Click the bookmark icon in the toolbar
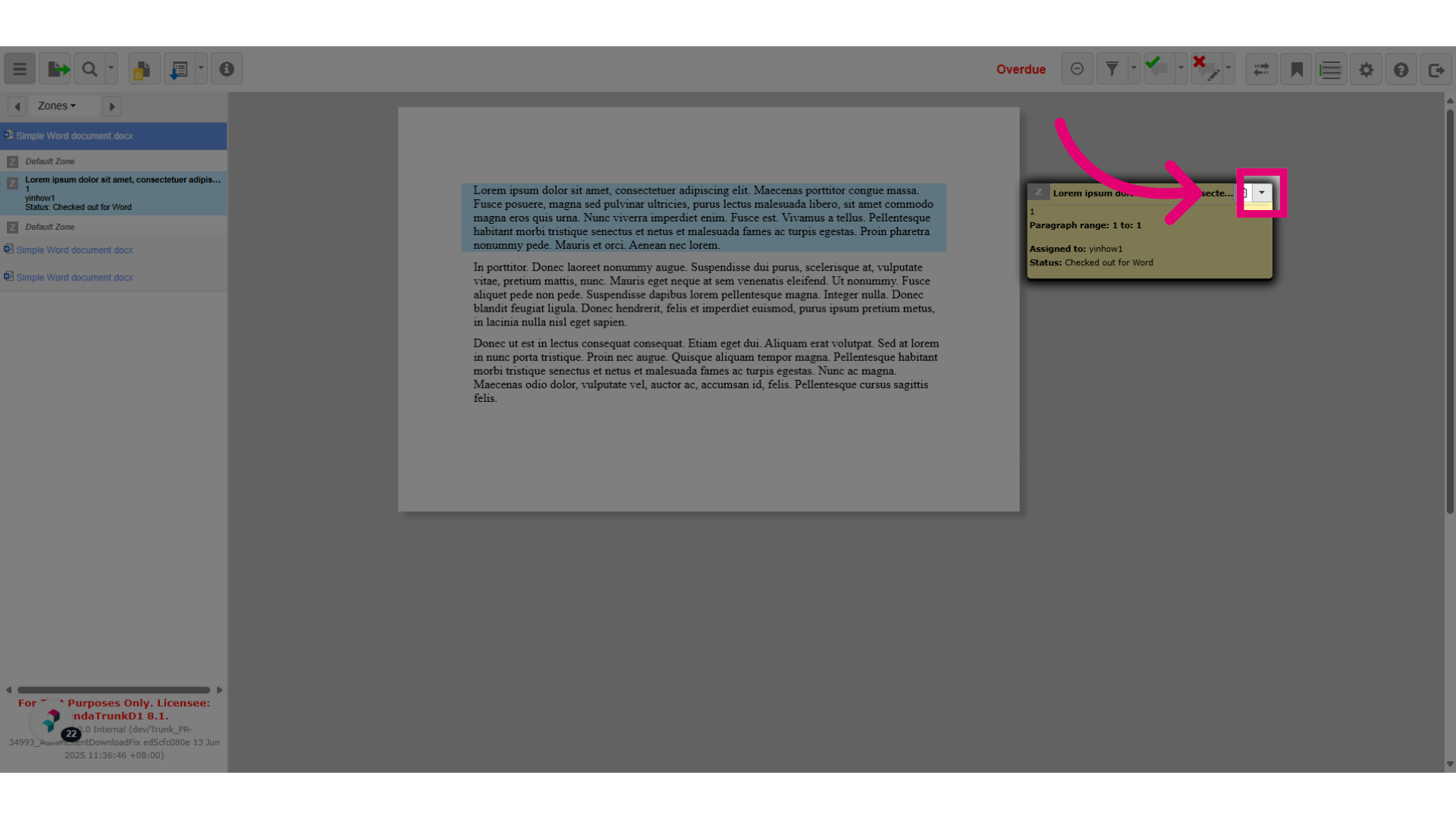Viewport: 1456px width, 819px height. point(1297,69)
